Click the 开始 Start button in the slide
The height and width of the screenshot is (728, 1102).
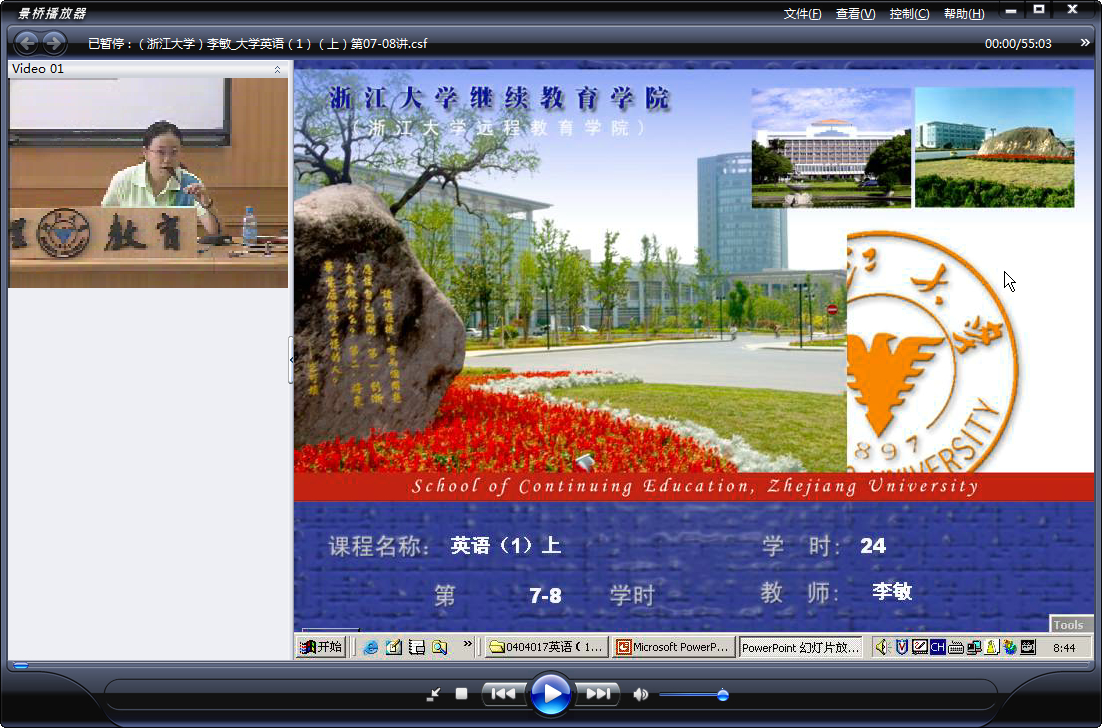pos(320,647)
